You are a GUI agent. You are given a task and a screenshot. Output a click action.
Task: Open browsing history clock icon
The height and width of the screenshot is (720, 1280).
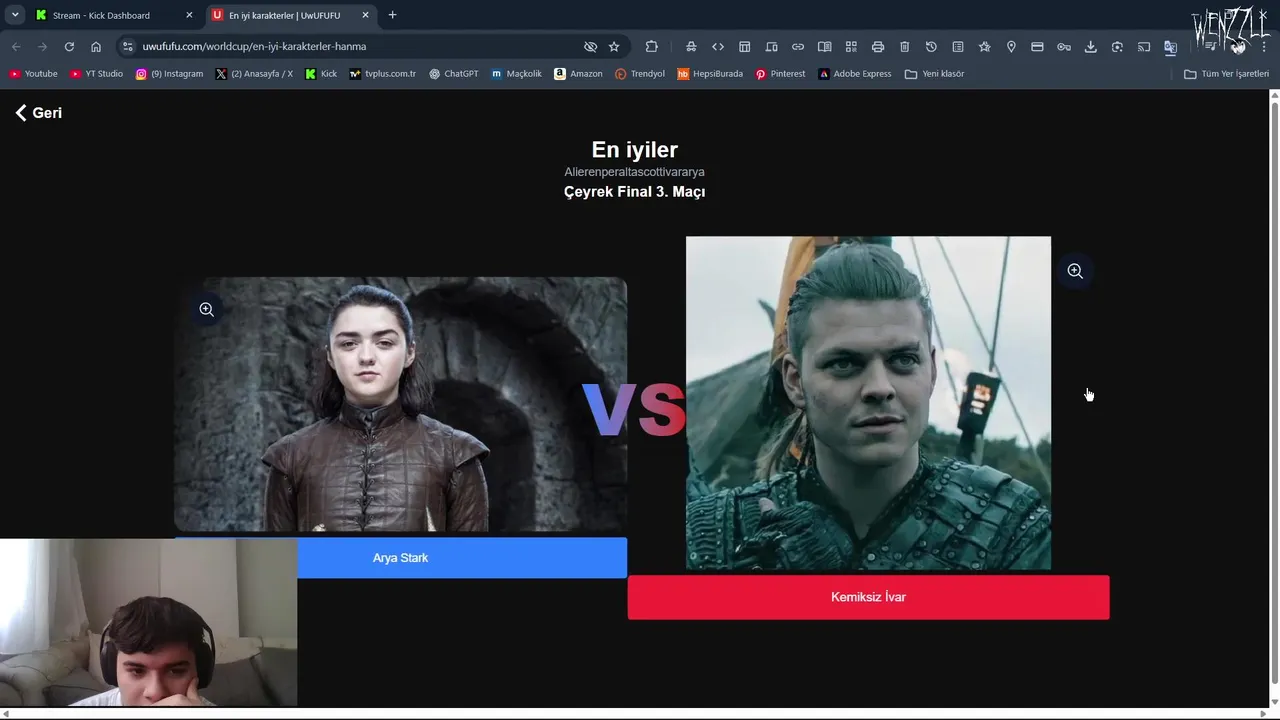pyautogui.click(x=931, y=46)
